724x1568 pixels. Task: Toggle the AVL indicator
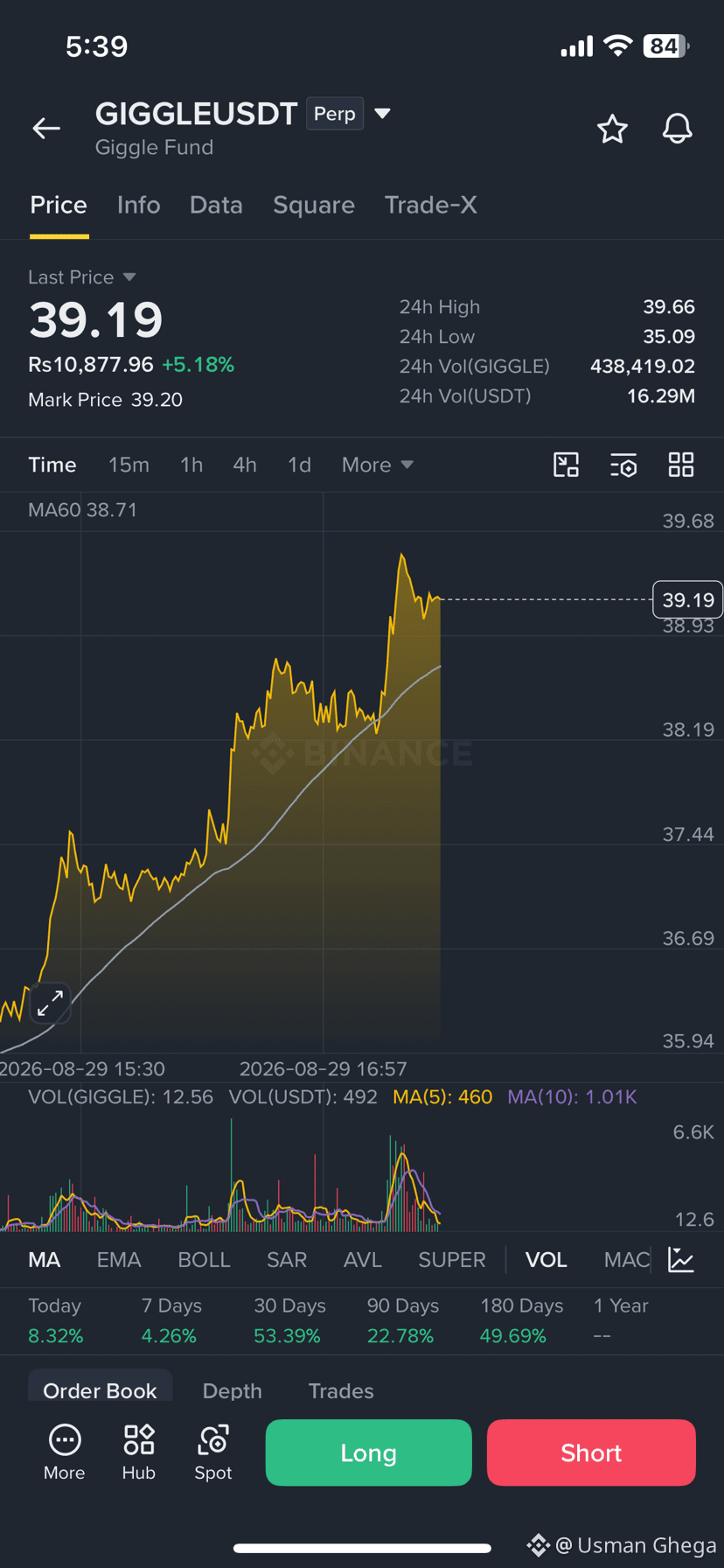click(363, 1260)
